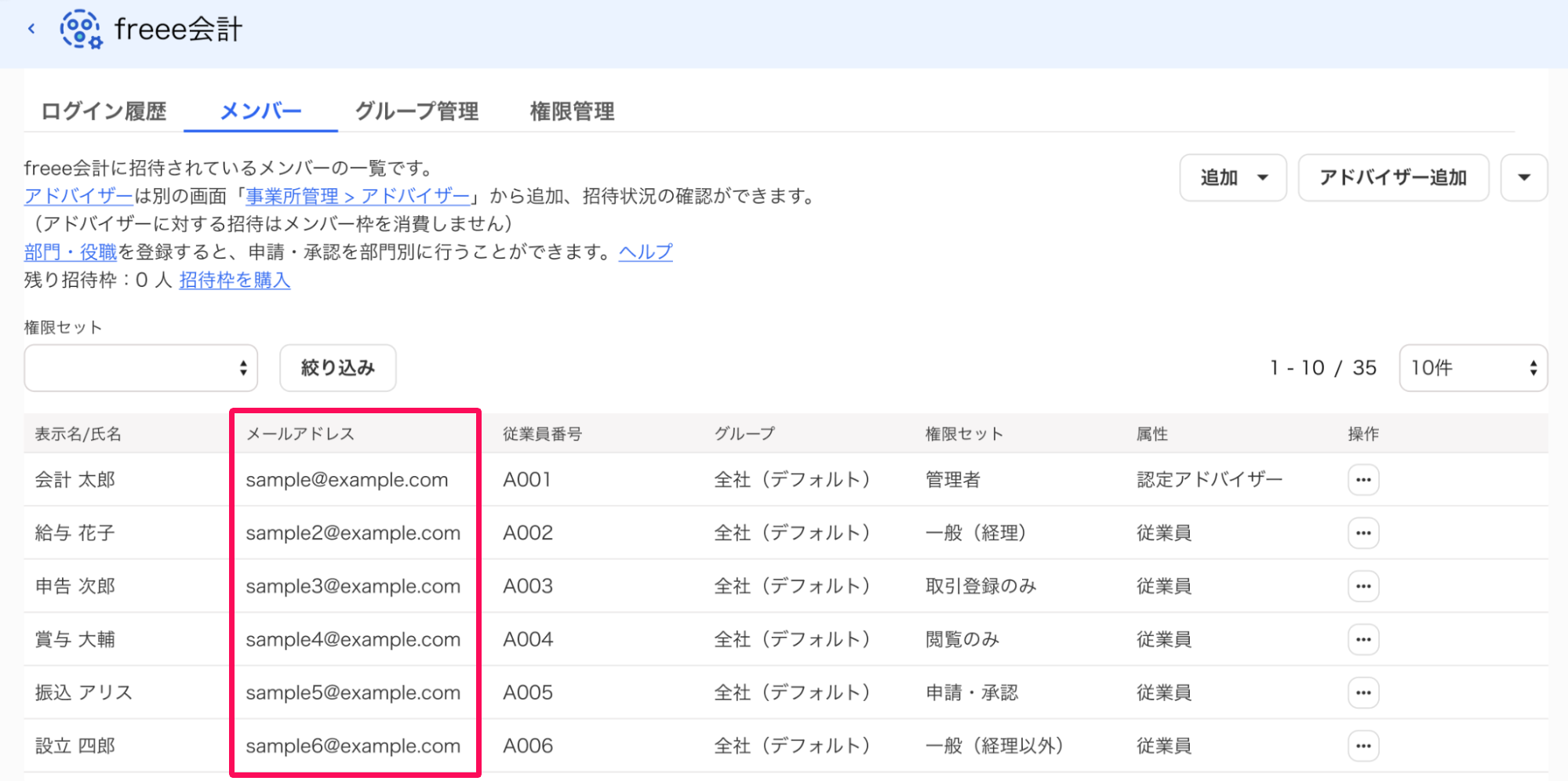
Task: Click the back chevron beside freee会計
Action: pos(31,29)
